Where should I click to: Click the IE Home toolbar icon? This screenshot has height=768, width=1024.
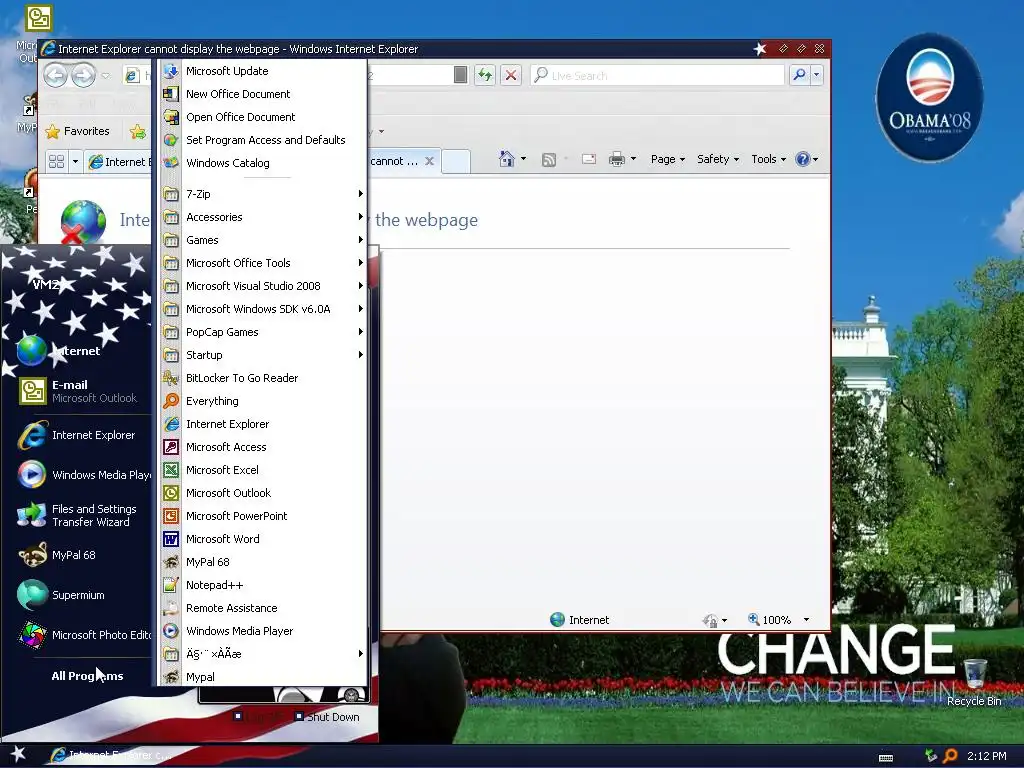[506, 159]
